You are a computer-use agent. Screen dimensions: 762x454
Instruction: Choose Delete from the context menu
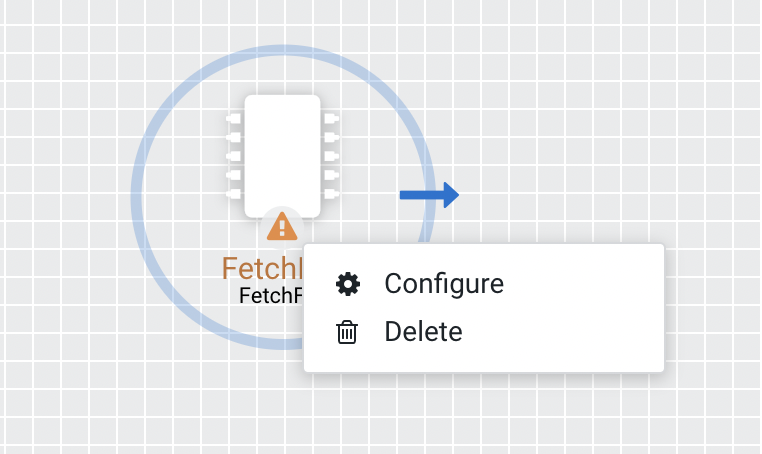pyautogui.click(x=424, y=332)
